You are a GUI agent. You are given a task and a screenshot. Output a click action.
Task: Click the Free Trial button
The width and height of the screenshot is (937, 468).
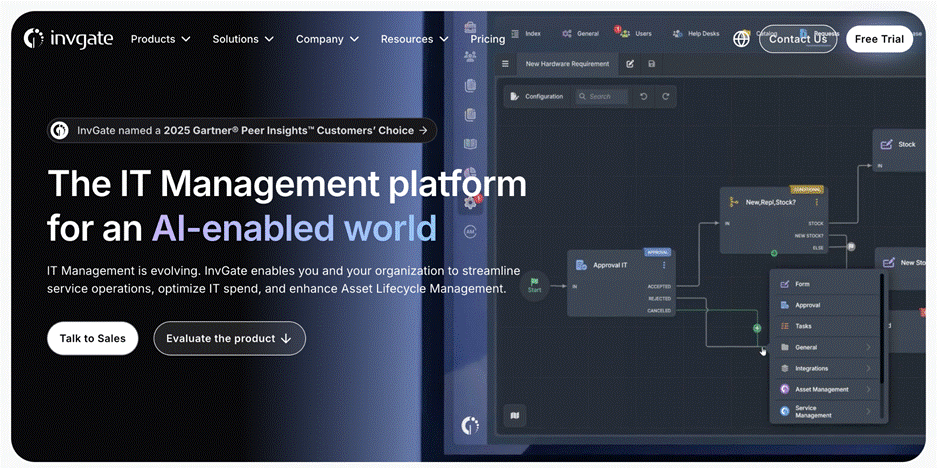pyautogui.click(x=879, y=39)
